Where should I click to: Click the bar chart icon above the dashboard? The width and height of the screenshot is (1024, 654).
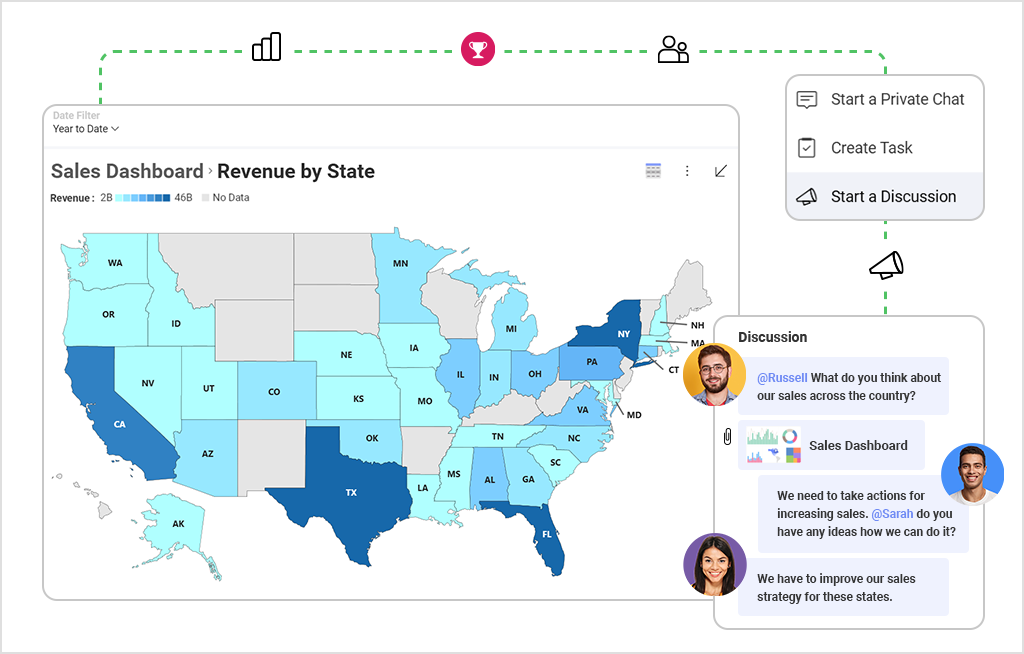(266, 46)
